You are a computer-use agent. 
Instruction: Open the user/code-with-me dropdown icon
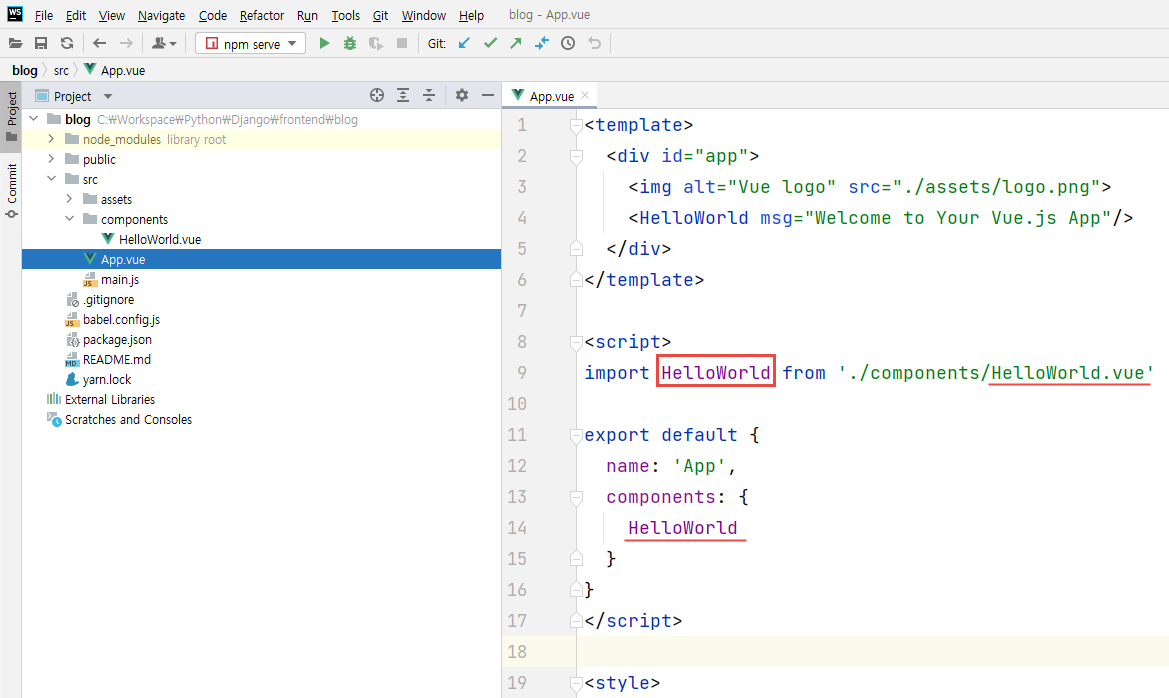point(164,43)
